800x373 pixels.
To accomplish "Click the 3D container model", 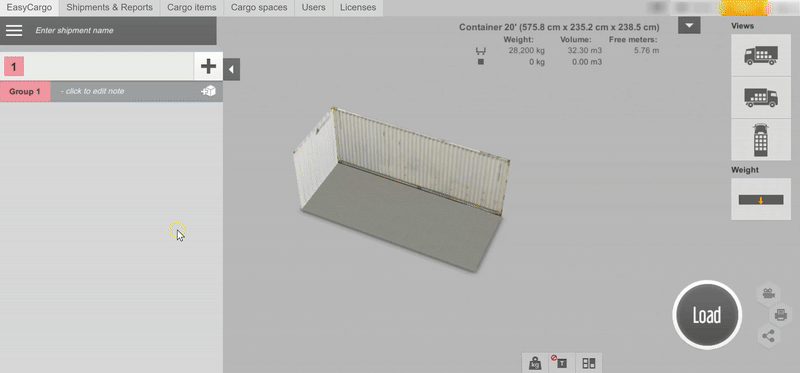I will (402, 190).
